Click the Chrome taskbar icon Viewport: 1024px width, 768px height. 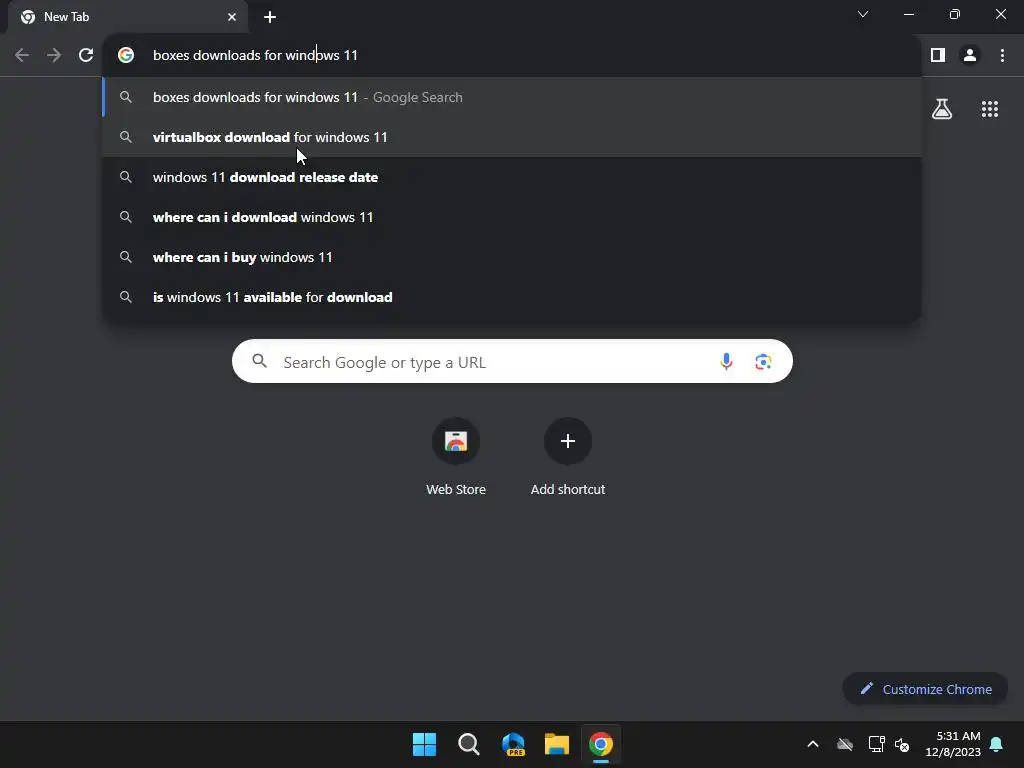coord(601,744)
